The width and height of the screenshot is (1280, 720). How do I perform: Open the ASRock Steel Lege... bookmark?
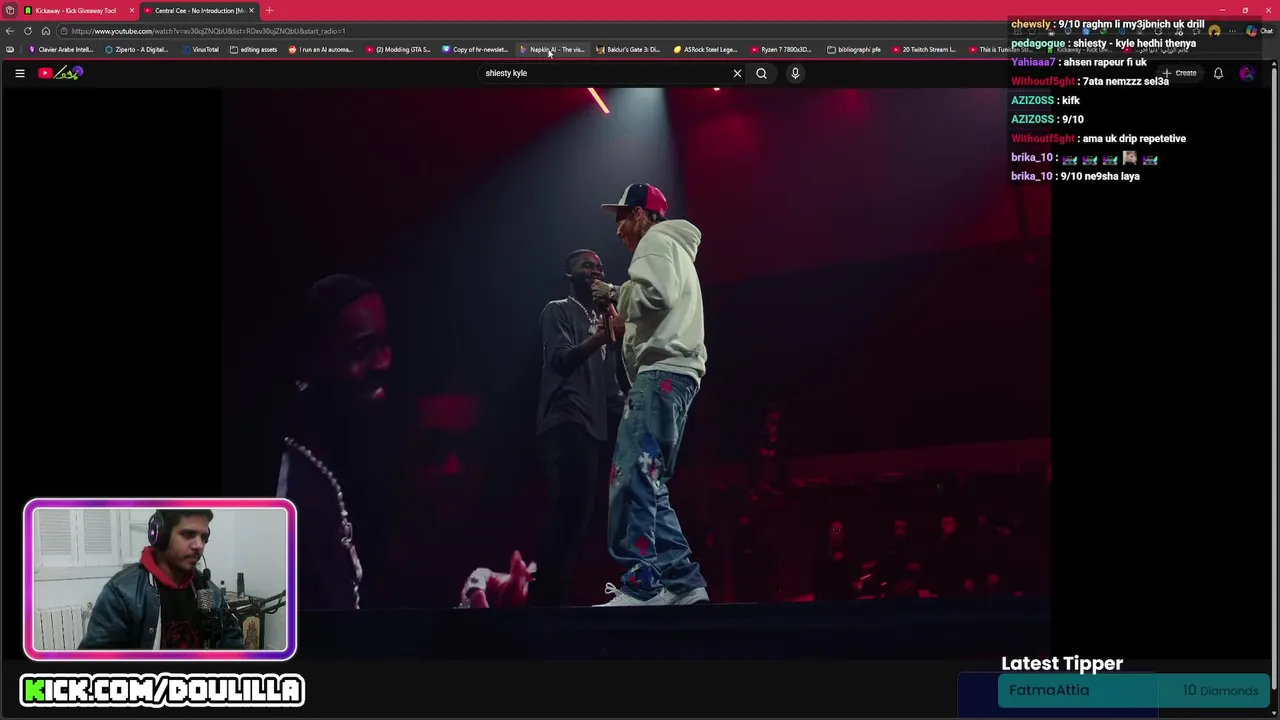pos(706,49)
